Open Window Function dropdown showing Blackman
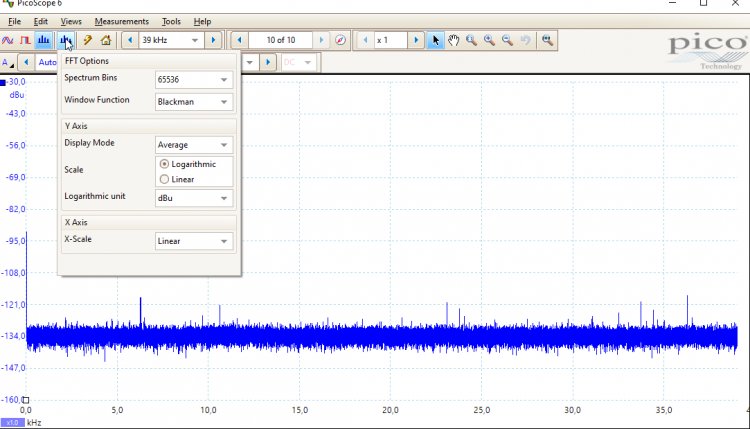Image resolution: width=750 pixels, height=429 pixels. click(194, 102)
